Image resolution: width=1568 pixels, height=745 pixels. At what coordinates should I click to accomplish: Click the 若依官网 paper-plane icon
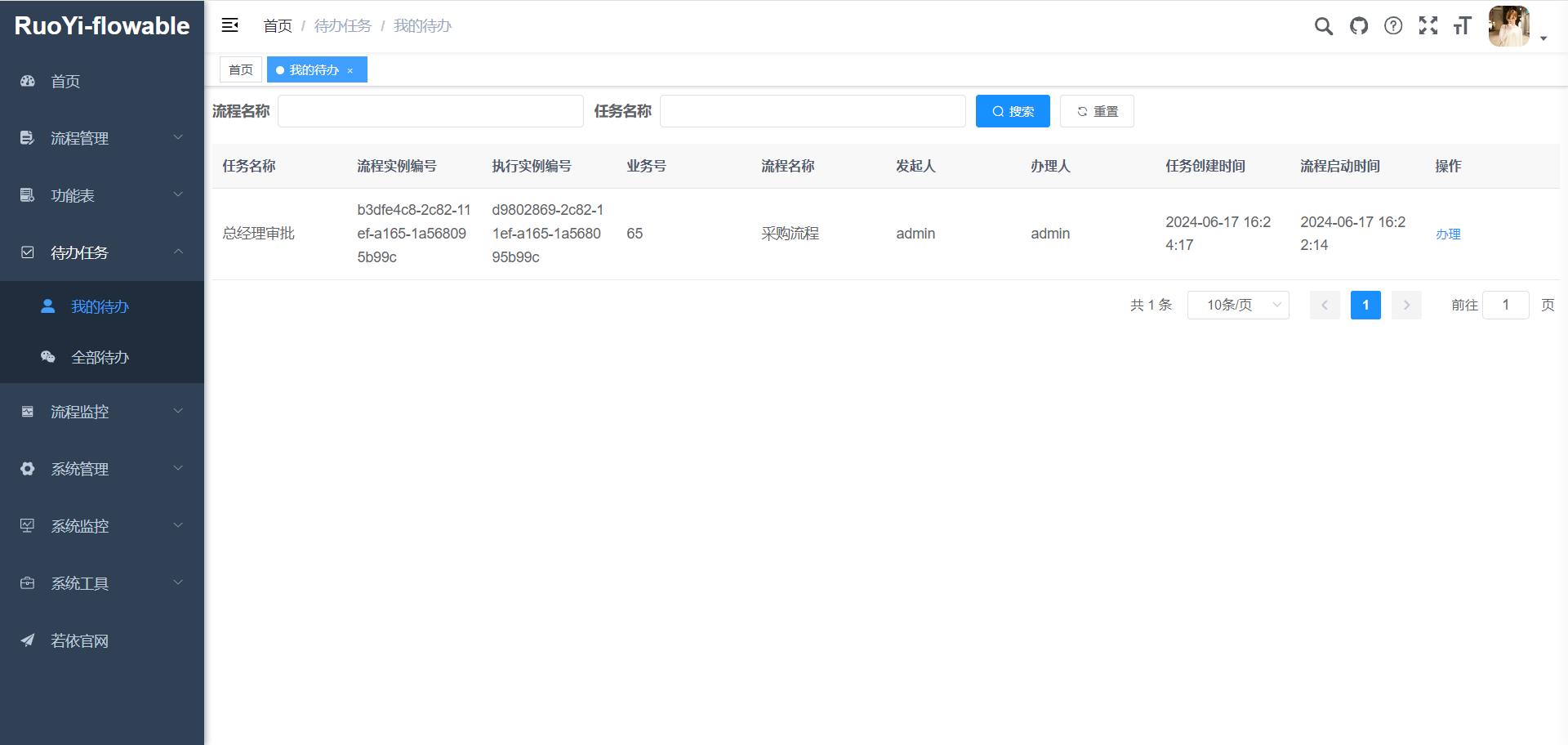point(27,640)
